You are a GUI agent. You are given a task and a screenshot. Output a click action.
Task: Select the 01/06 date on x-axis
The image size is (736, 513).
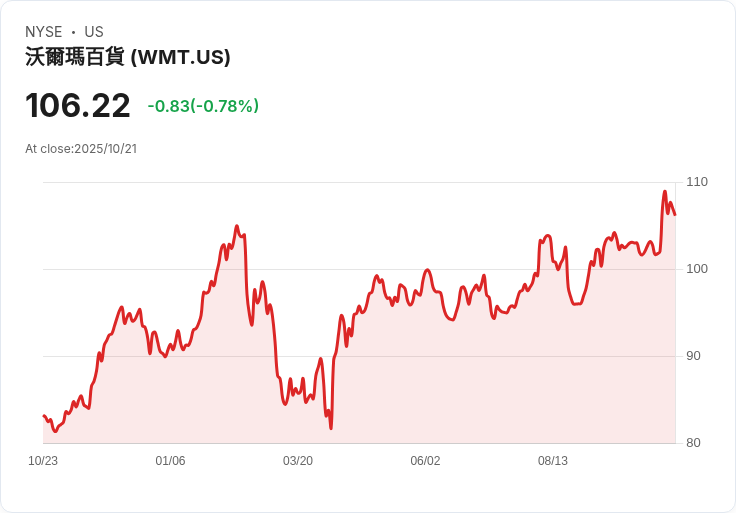170,461
